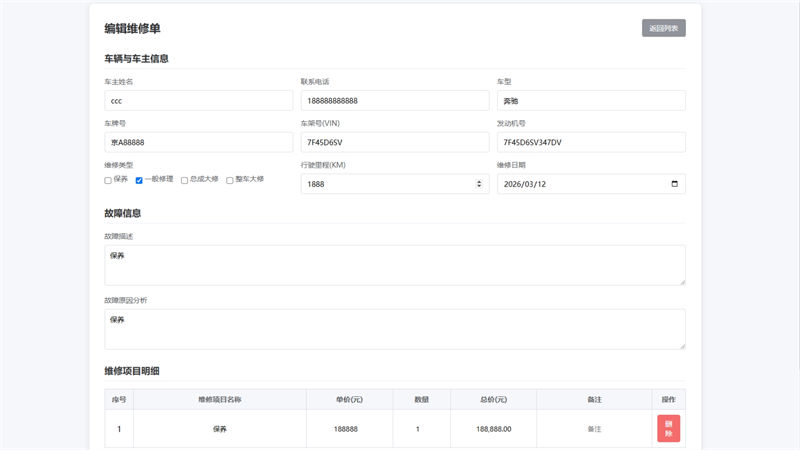Open the calendar picker icon for 维修日期
The image size is (800, 450).
[x=674, y=184]
